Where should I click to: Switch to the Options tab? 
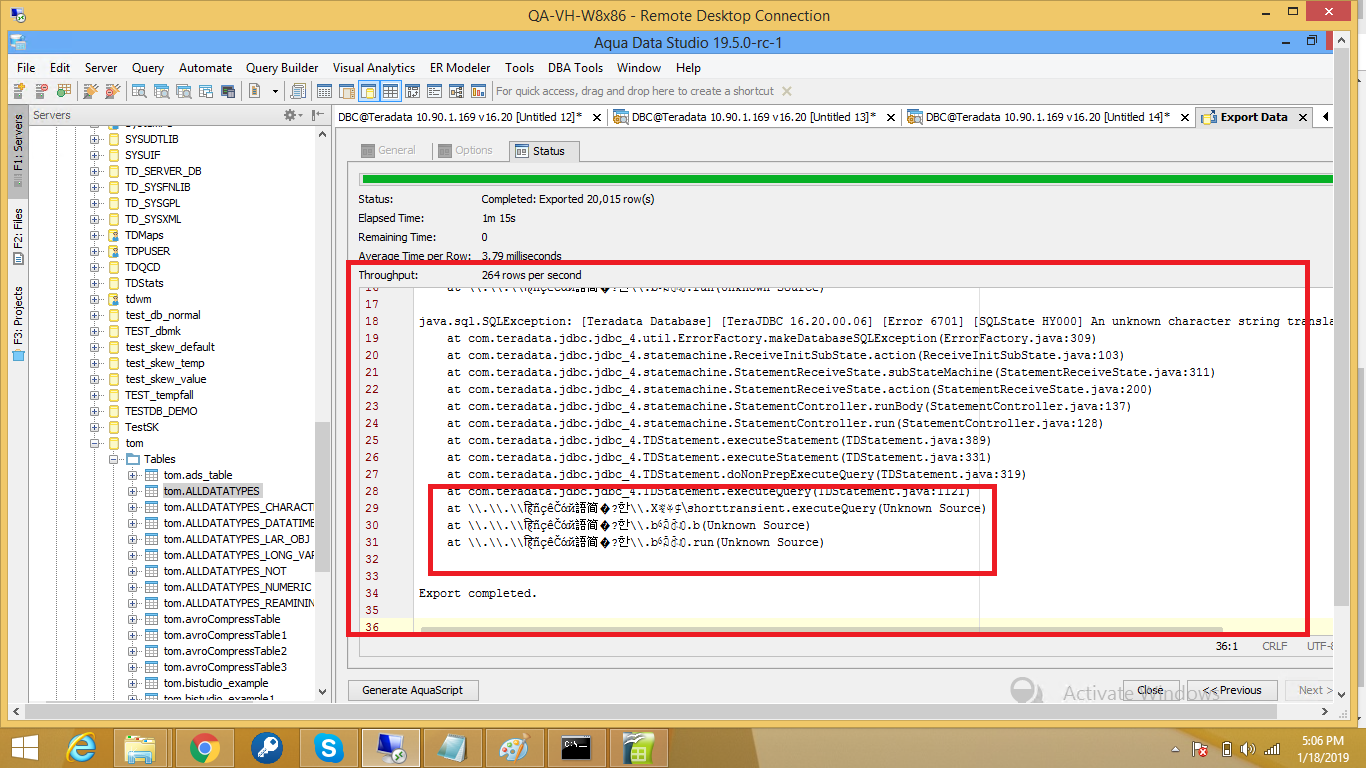[x=466, y=150]
